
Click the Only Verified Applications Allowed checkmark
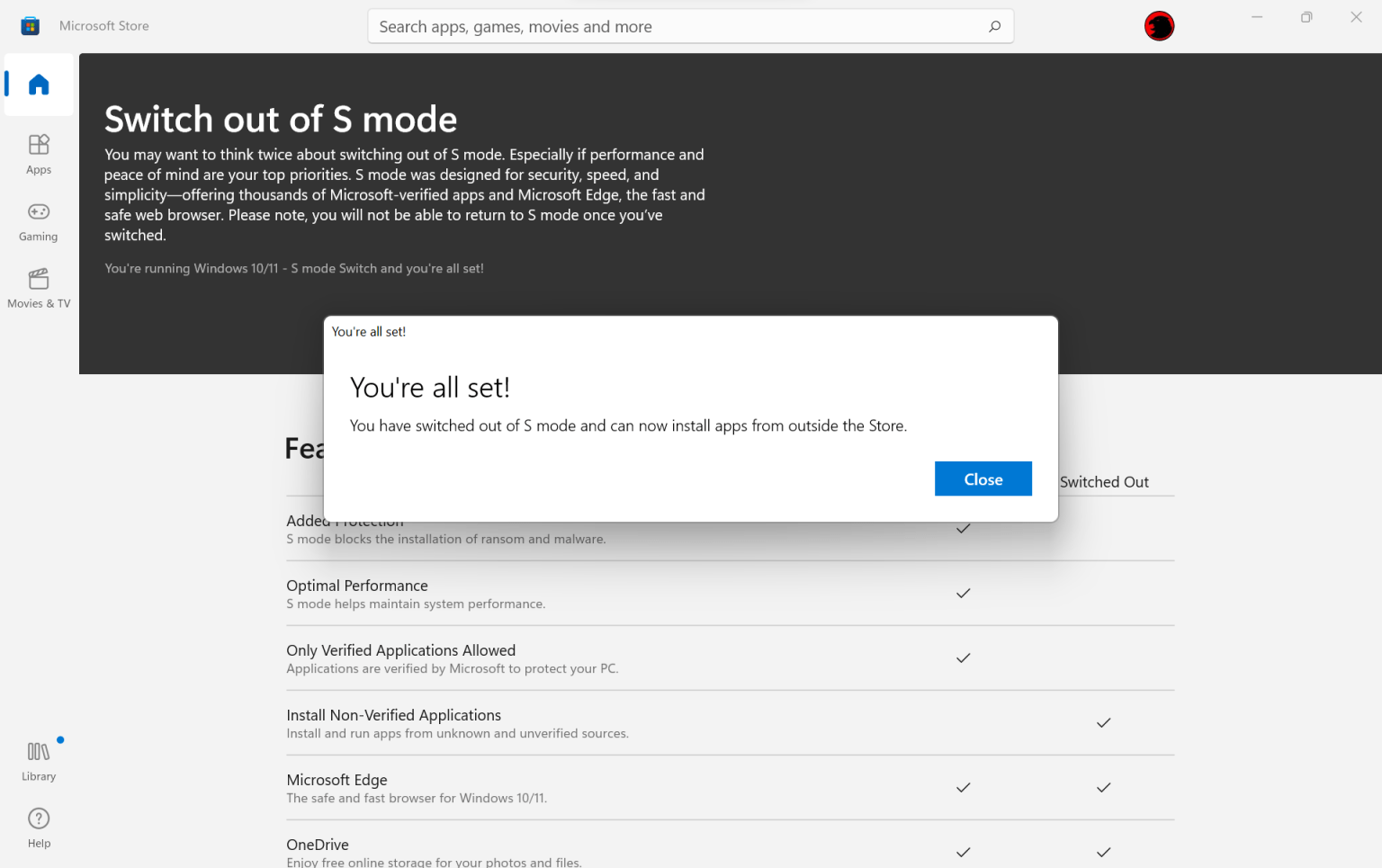click(x=963, y=658)
